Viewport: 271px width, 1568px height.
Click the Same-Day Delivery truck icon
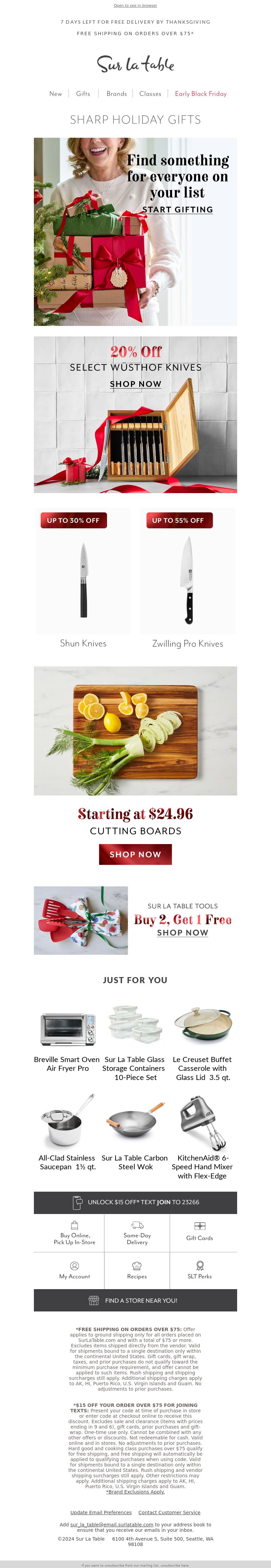pos(137,1225)
